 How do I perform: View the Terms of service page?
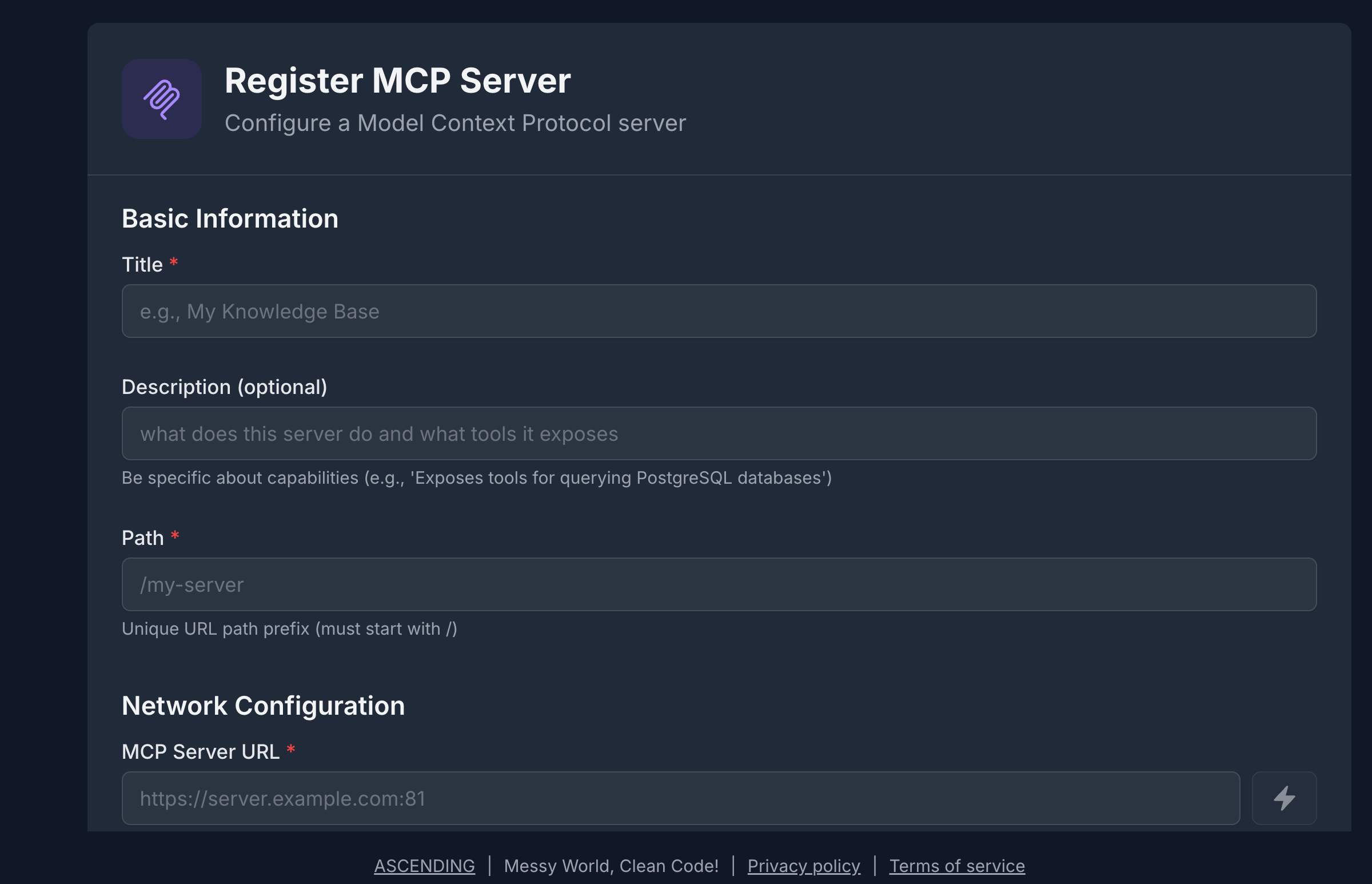956,866
